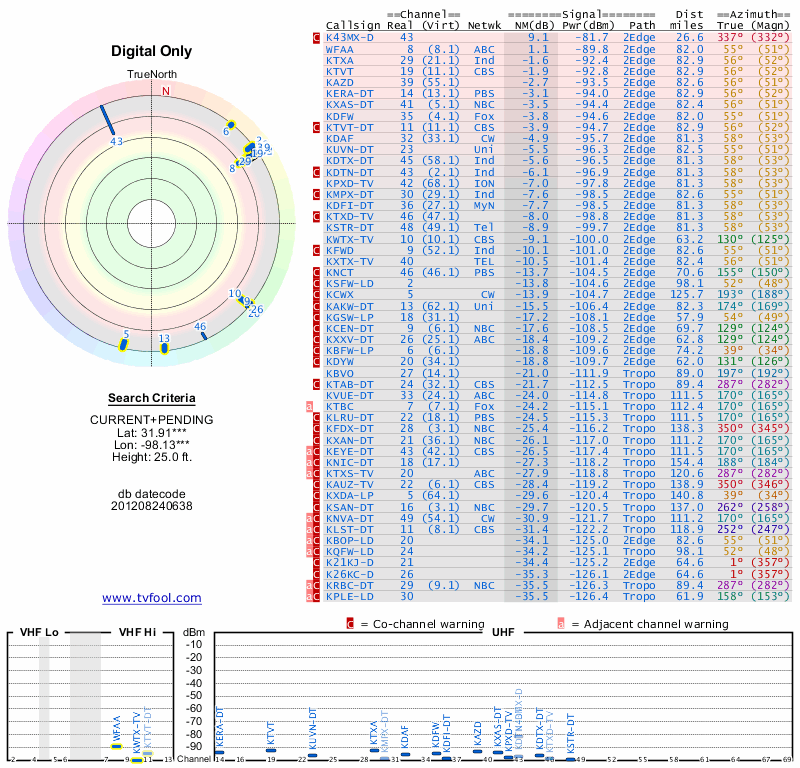Click the K43MX-D co-channel warning icon

316,38
